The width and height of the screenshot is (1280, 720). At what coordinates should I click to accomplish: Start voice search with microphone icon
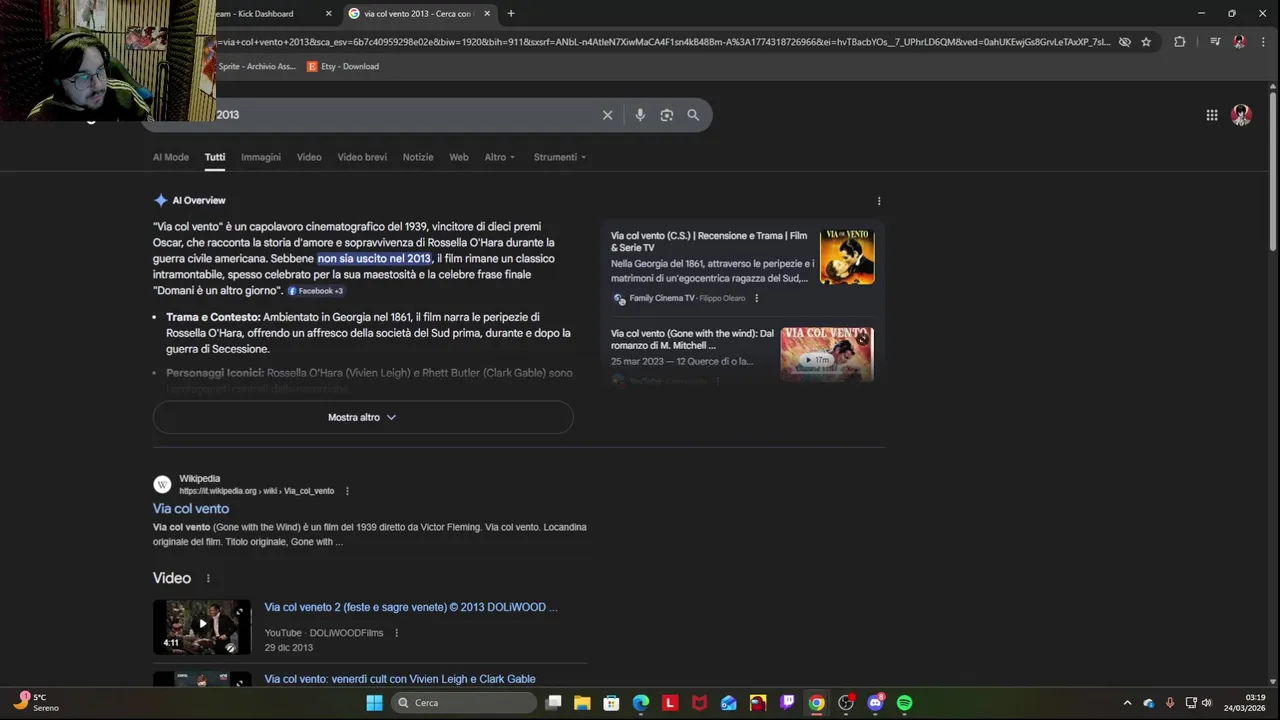pyautogui.click(x=640, y=115)
